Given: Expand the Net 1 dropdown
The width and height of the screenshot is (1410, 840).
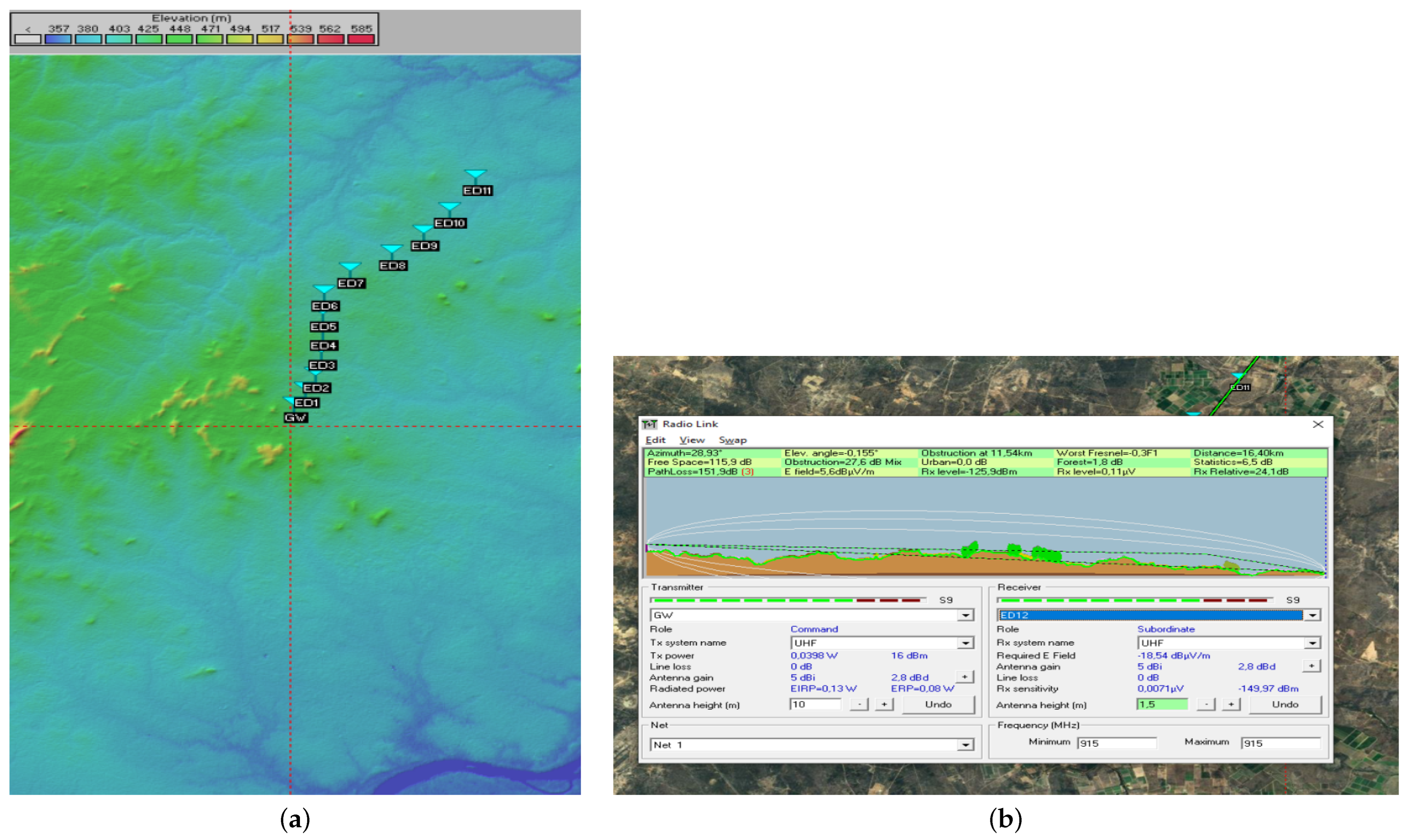Looking at the screenshot, I should click(965, 745).
